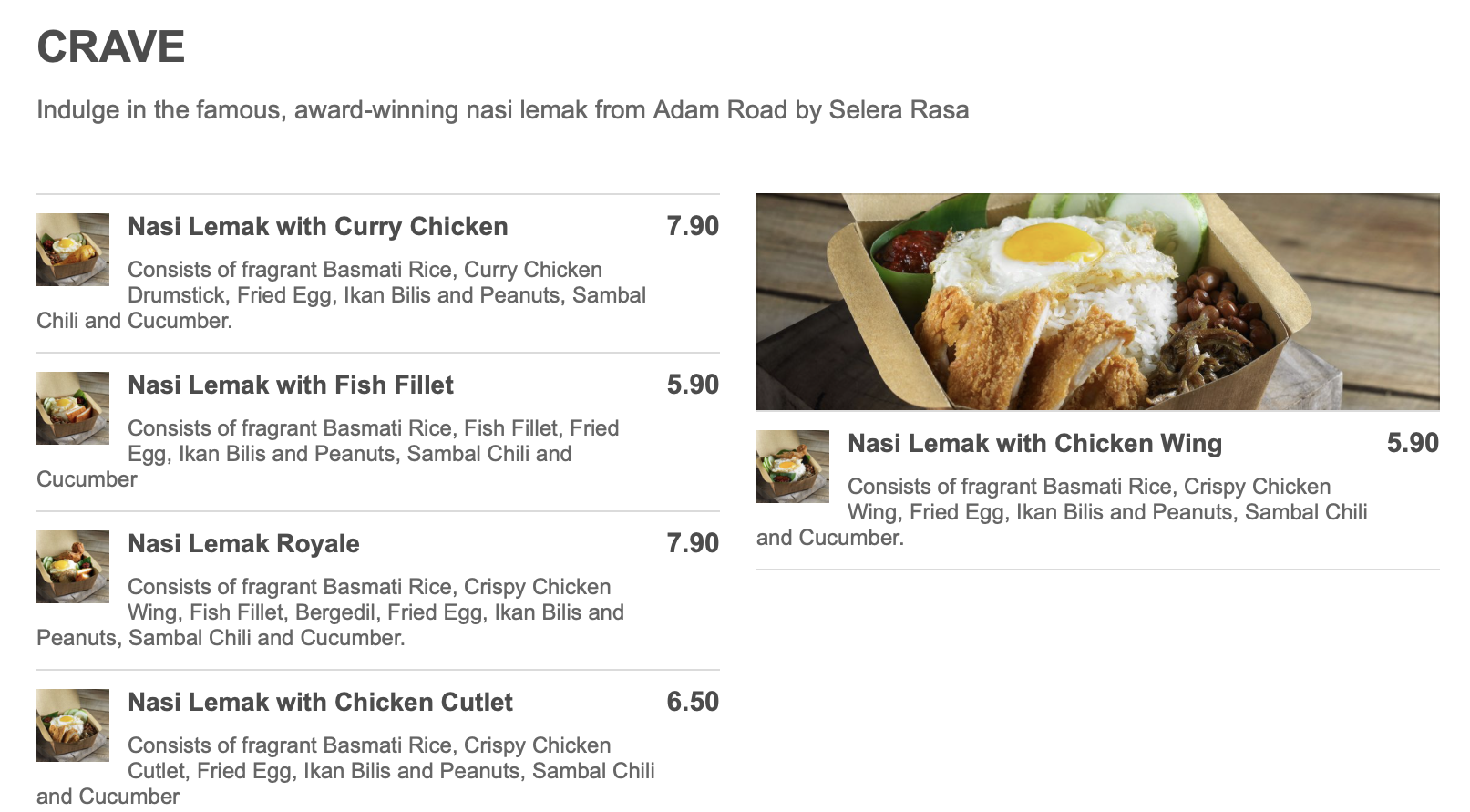
Task: Open the Nasi Lemak with Fish Fillet thumbnail
Action: (73, 408)
